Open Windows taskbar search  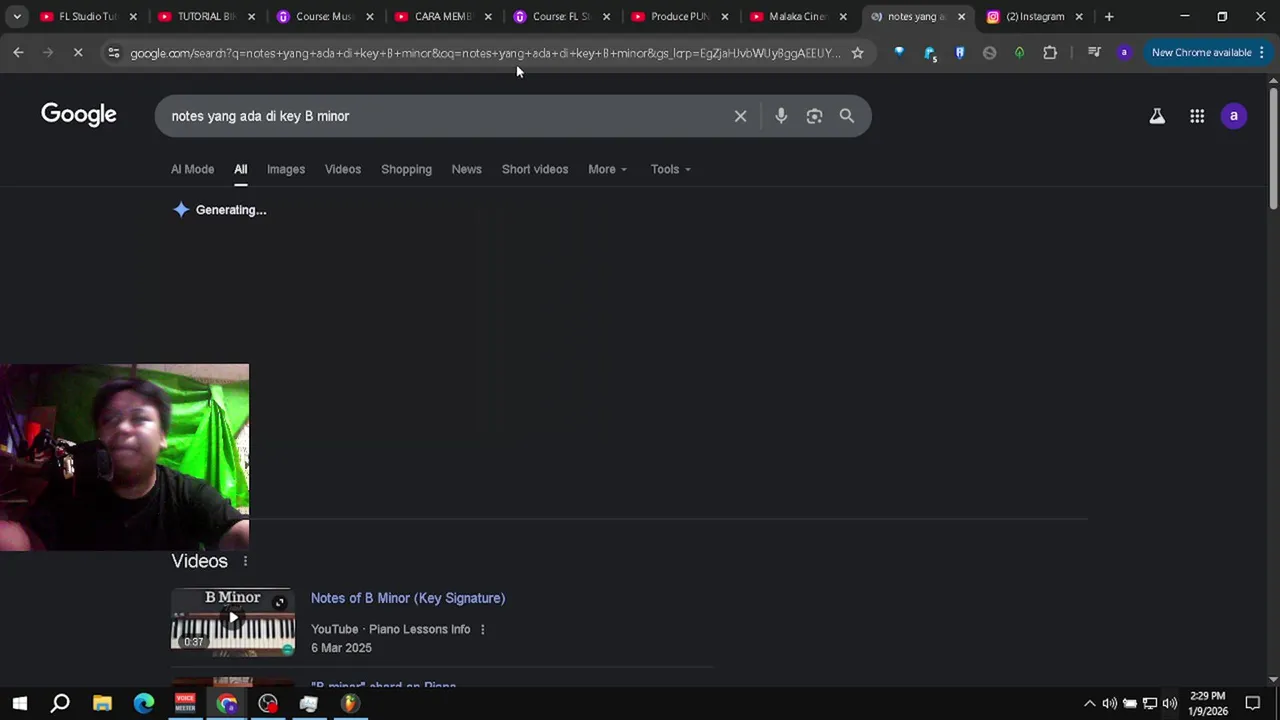point(60,703)
